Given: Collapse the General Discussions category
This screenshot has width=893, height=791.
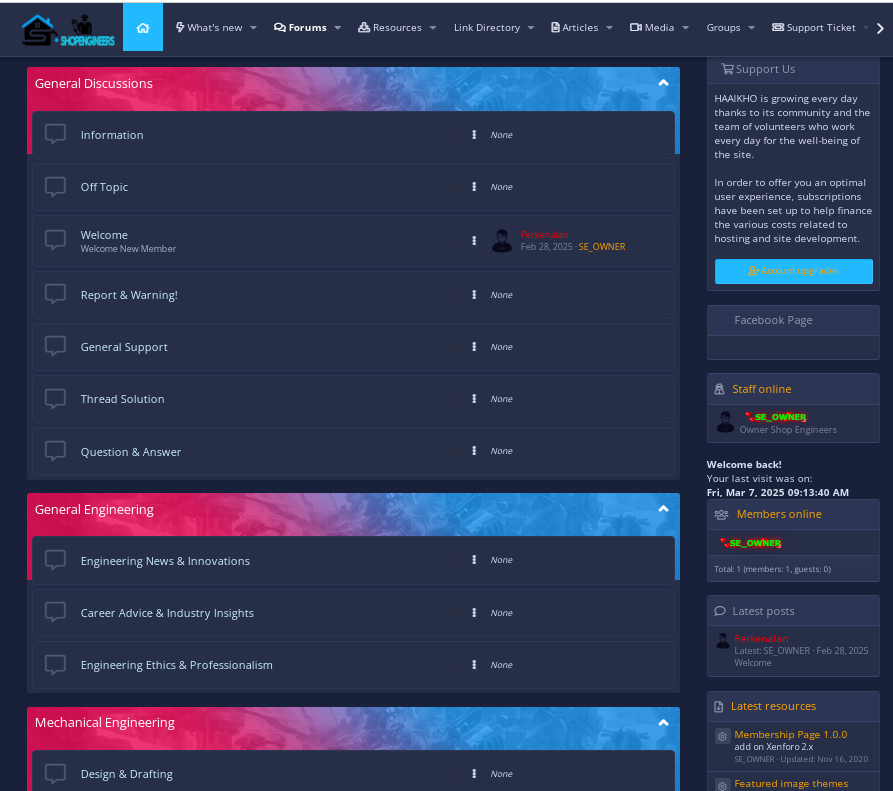Looking at the screenshot, I should [x=663, y=83].
